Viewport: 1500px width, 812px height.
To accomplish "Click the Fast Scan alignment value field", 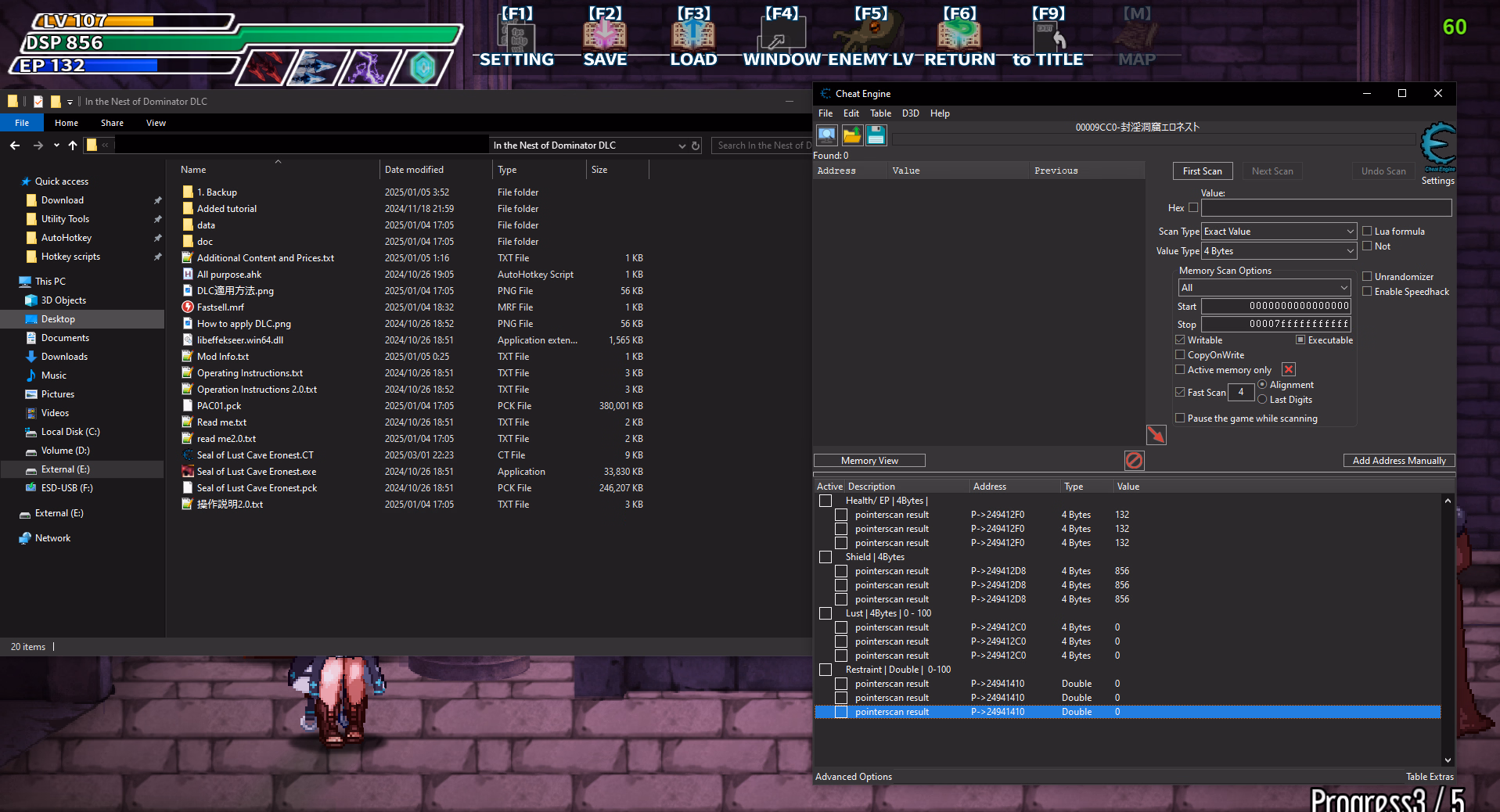I will tap(1241, 393).
